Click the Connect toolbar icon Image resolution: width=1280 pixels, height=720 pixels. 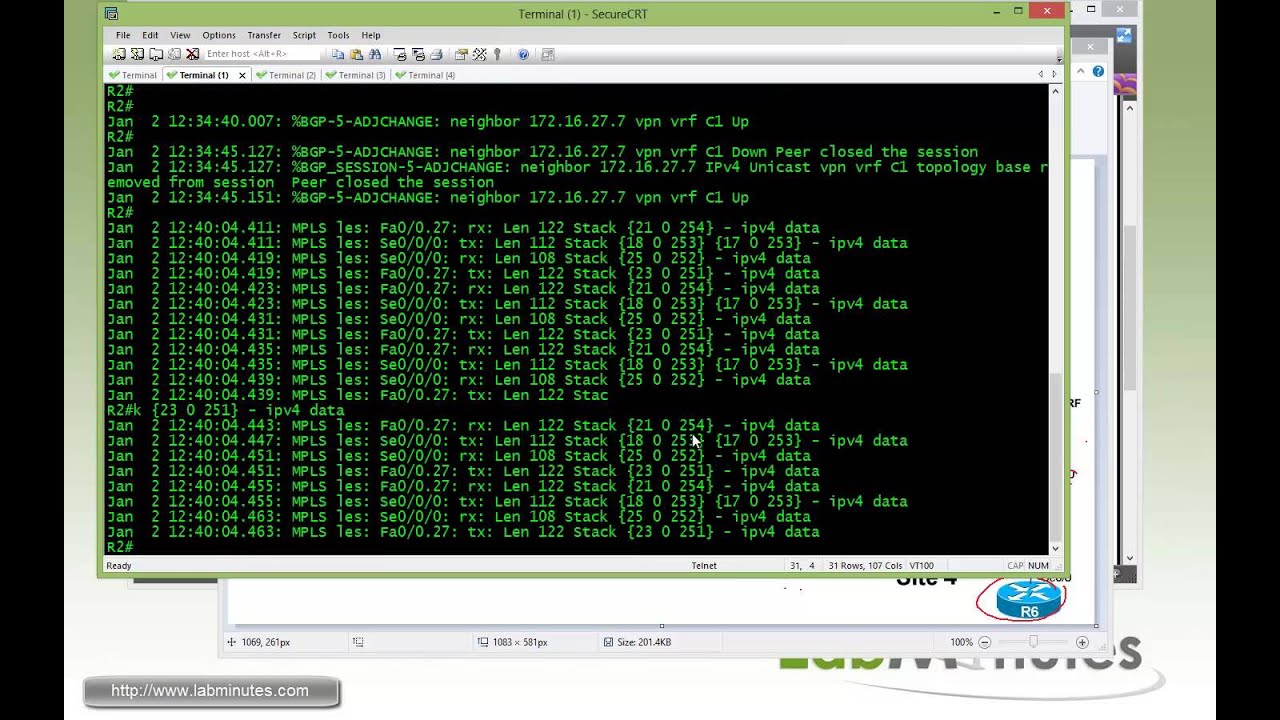tap(119, 54)
